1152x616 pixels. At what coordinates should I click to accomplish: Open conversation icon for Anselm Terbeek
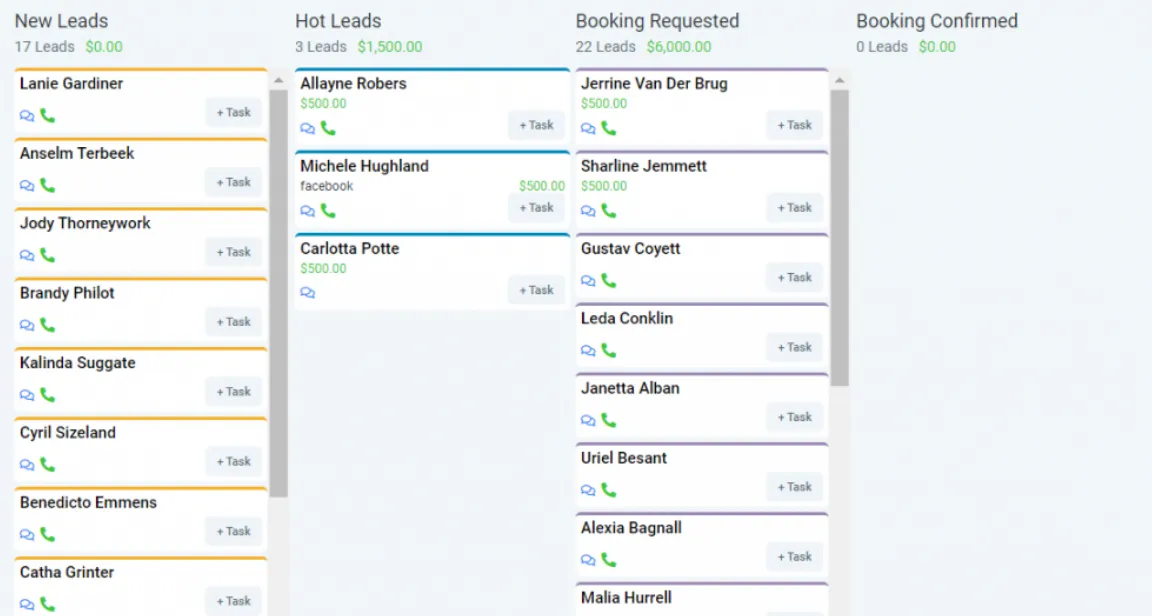point(27,186)
